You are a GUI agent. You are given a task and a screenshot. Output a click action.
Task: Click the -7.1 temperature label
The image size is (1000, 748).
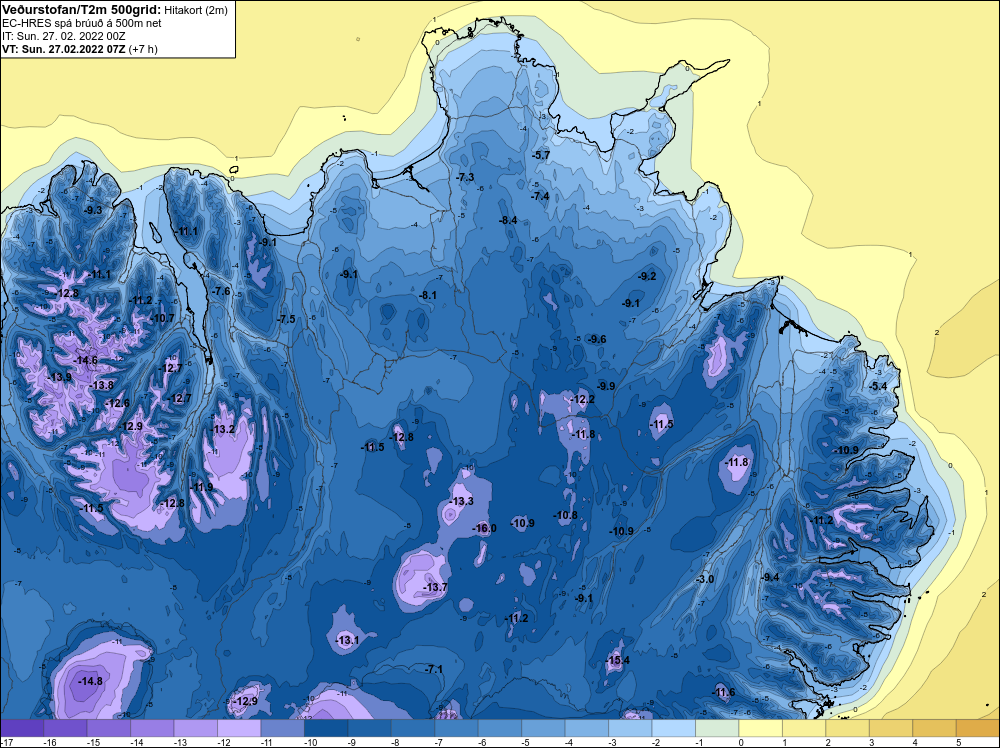coord(434,669)
